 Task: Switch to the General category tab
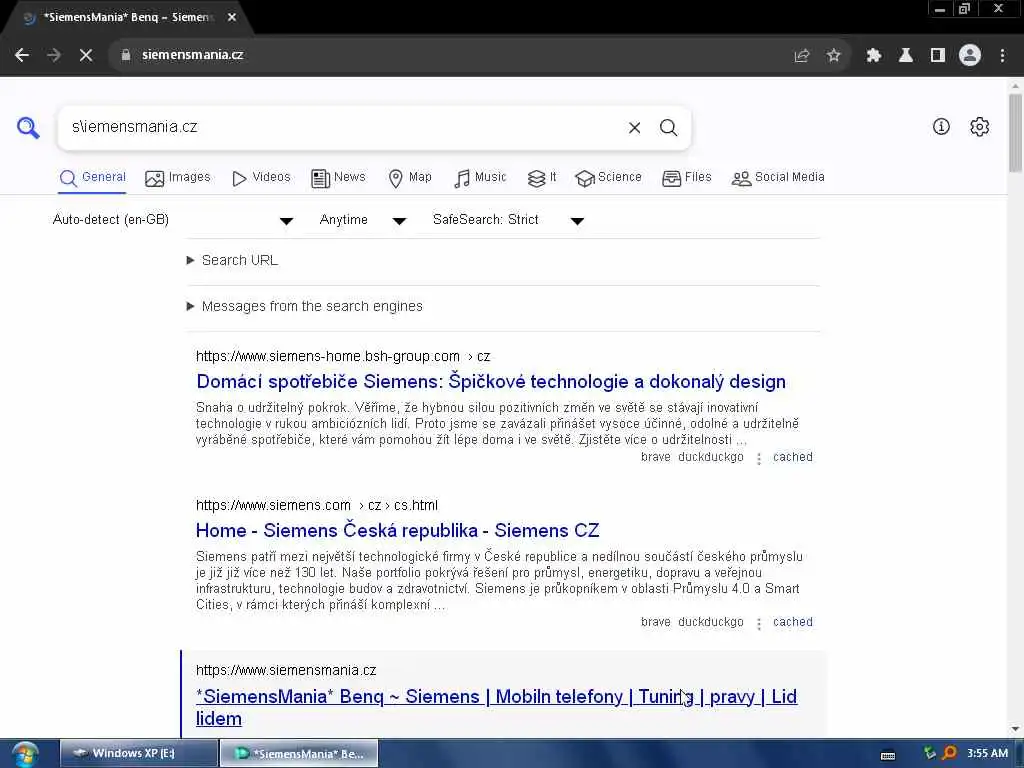point(92,178)
